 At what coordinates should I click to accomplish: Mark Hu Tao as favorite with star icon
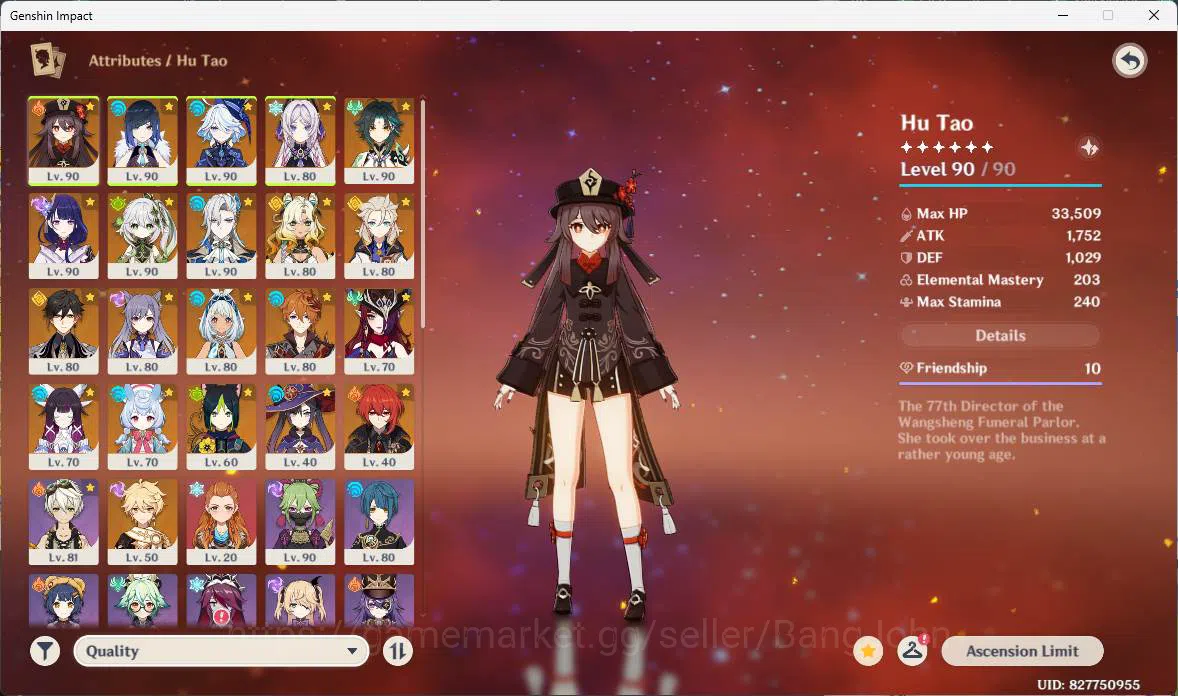[868, 651]
